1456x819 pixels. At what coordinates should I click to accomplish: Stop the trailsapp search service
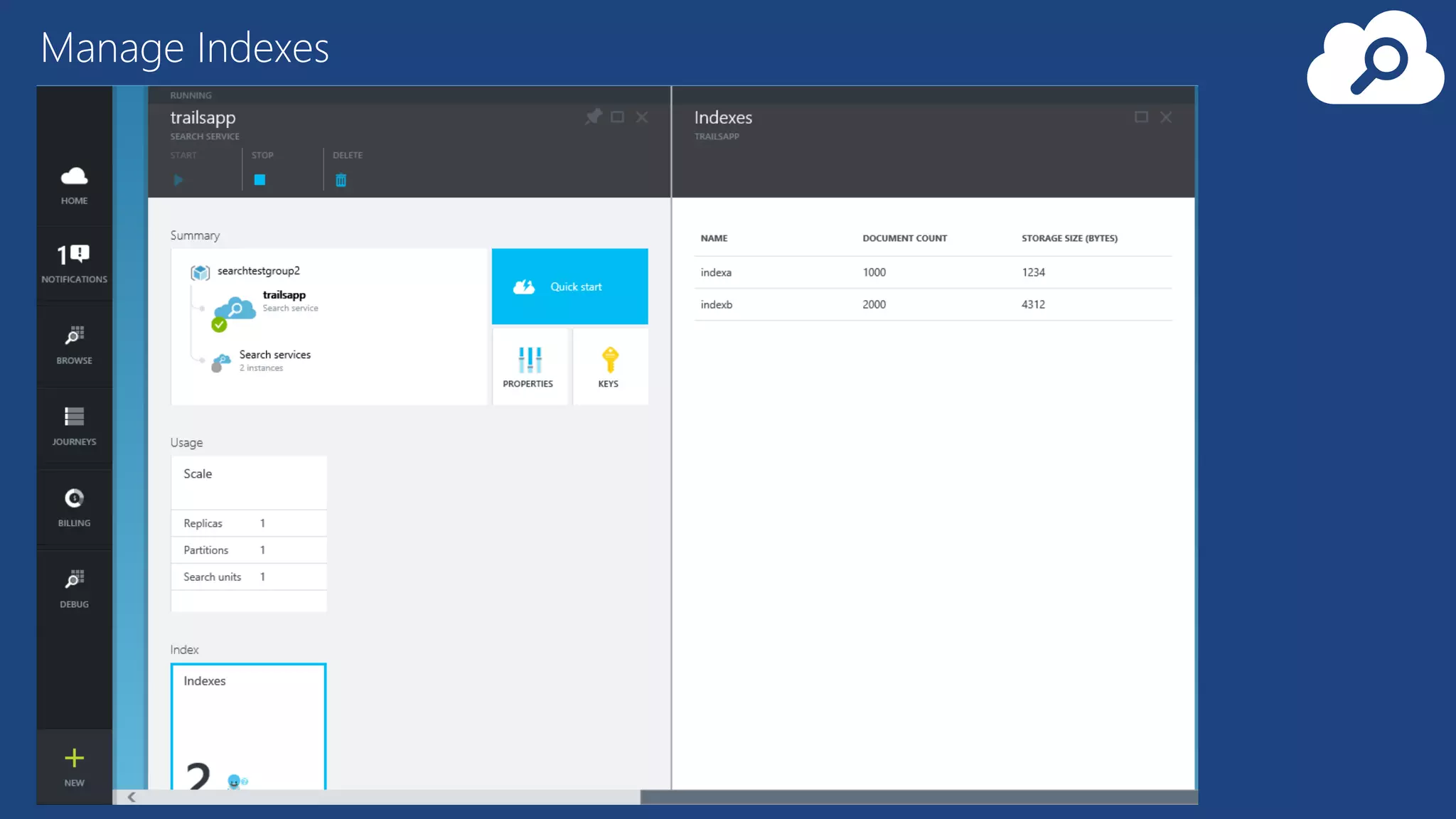259,180
